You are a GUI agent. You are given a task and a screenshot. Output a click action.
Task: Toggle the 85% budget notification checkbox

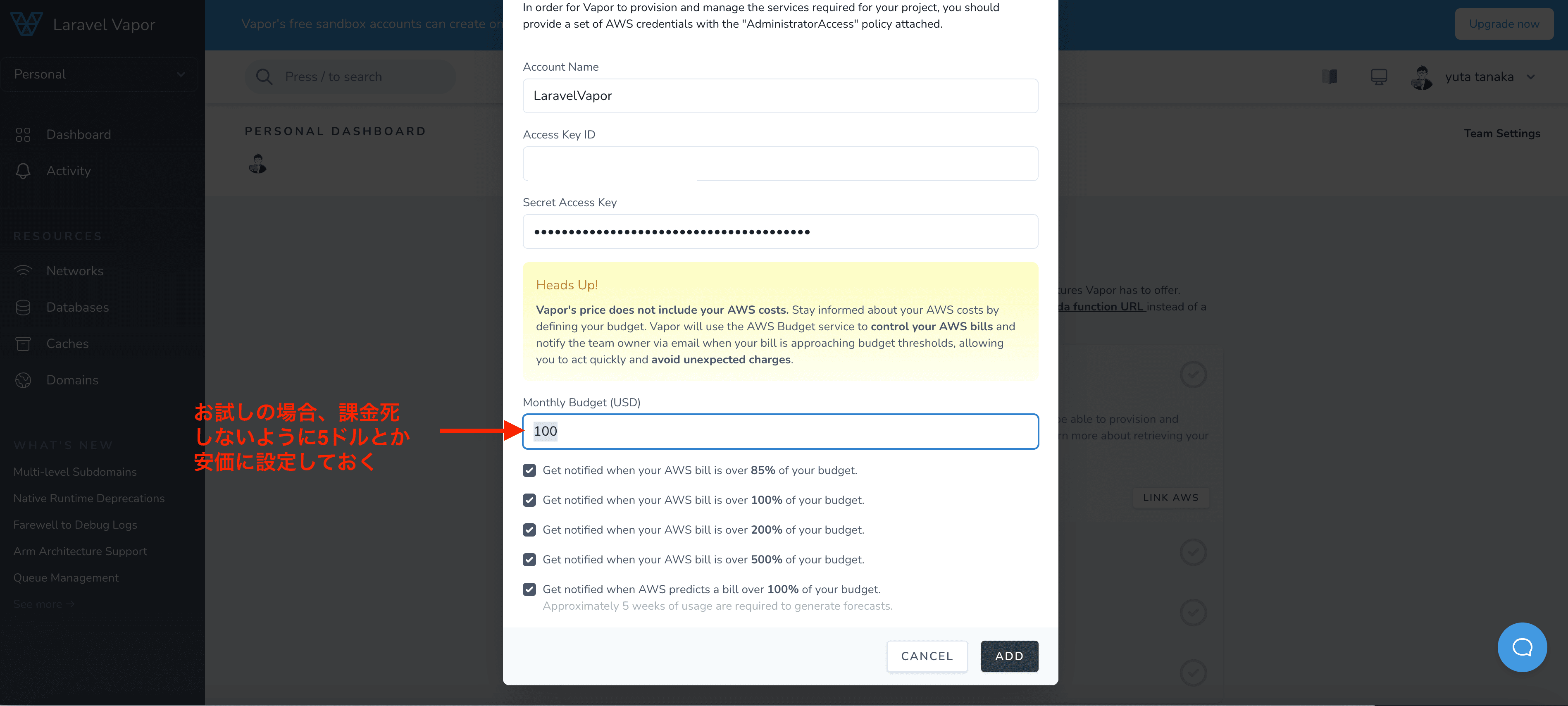pos(529,470)
